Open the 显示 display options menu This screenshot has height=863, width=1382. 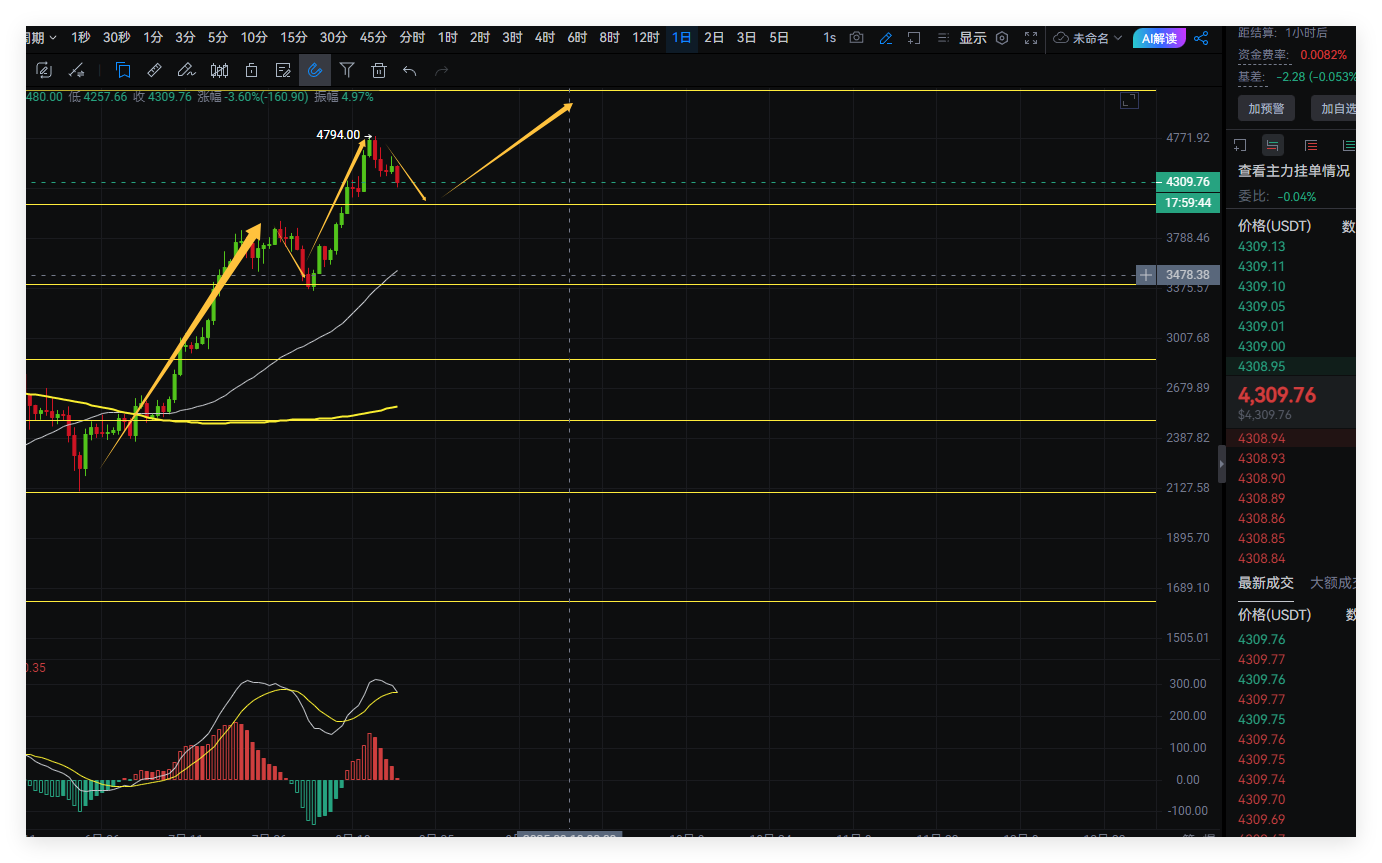[973, 38]
